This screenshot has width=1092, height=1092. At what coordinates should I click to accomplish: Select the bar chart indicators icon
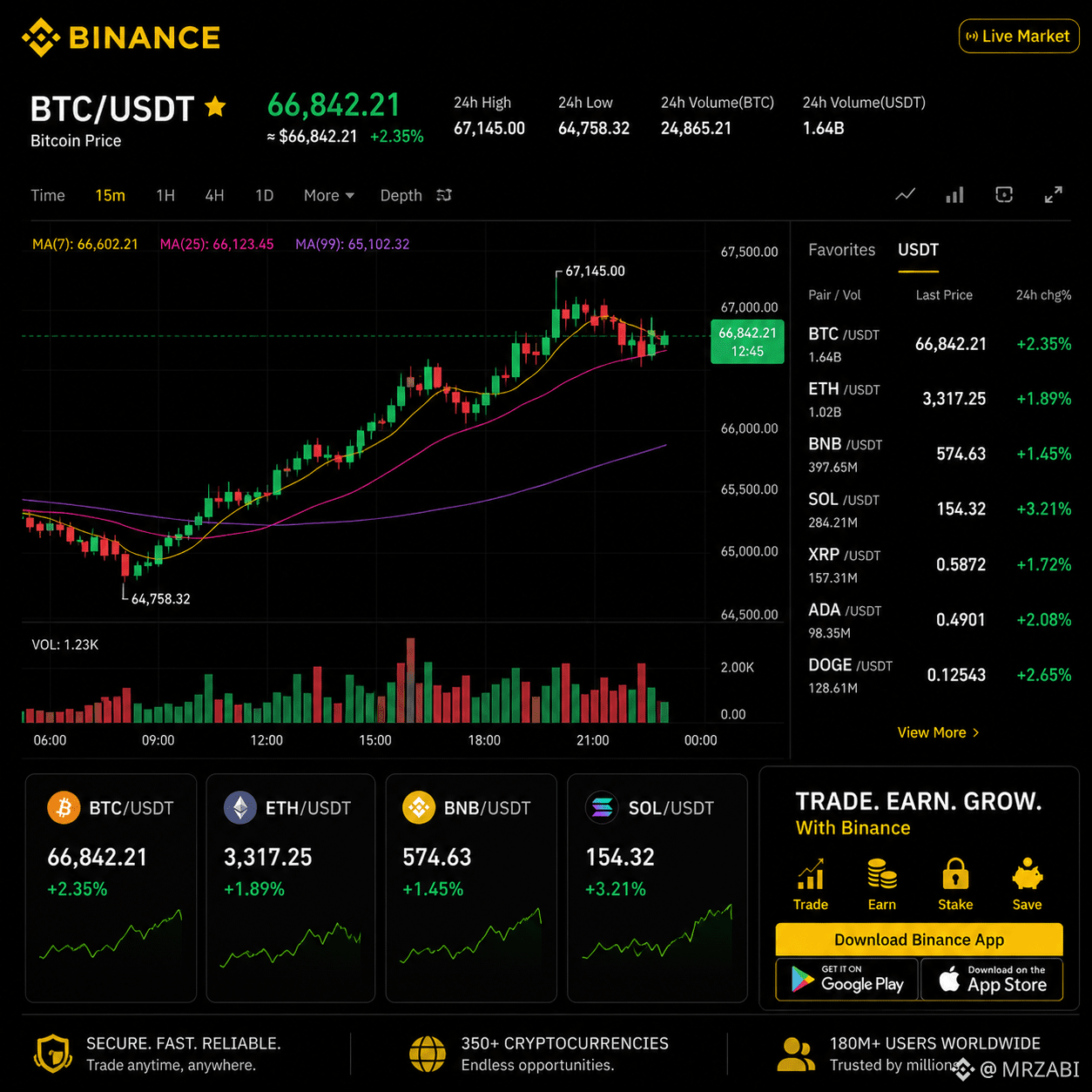click(955, 194)
